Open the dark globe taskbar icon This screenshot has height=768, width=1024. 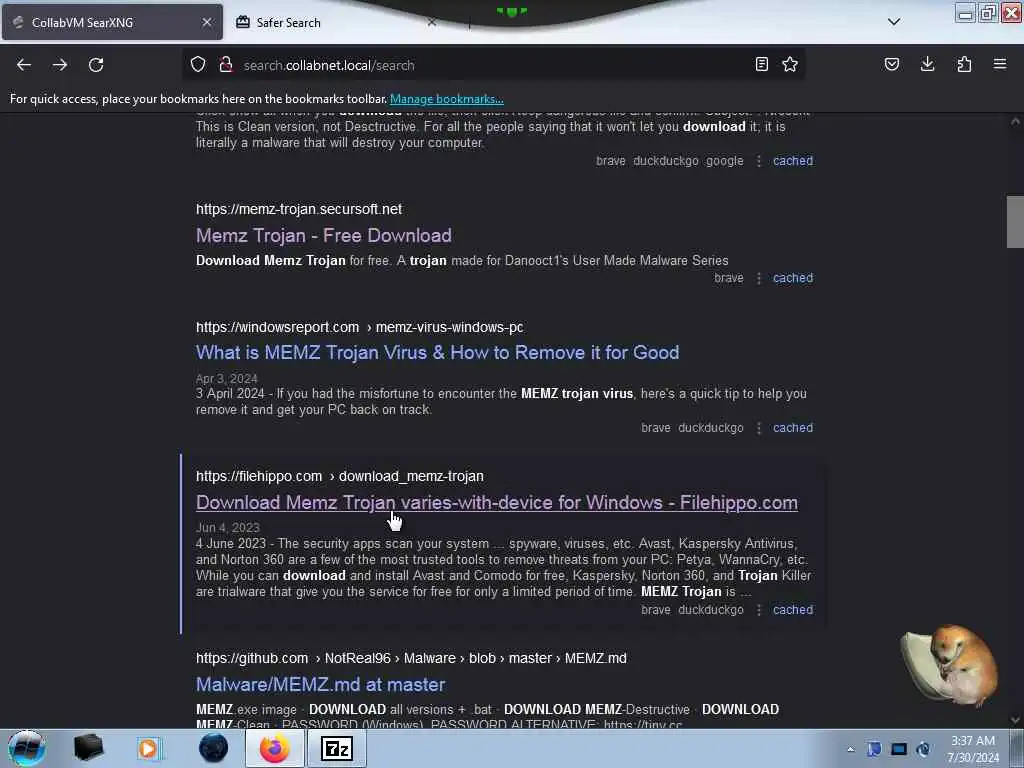click(213, 748)
